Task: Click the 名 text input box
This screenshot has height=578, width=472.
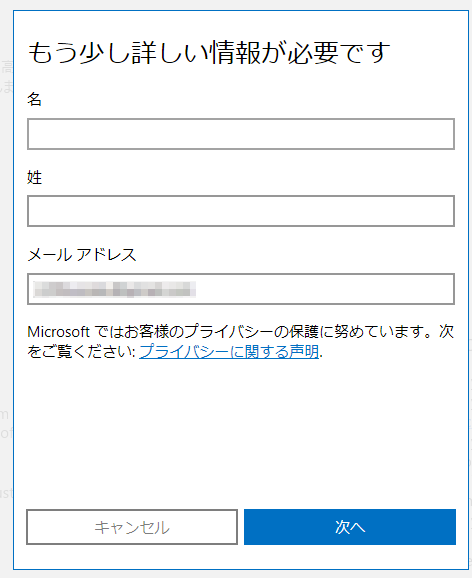Action: coord(241,134)
